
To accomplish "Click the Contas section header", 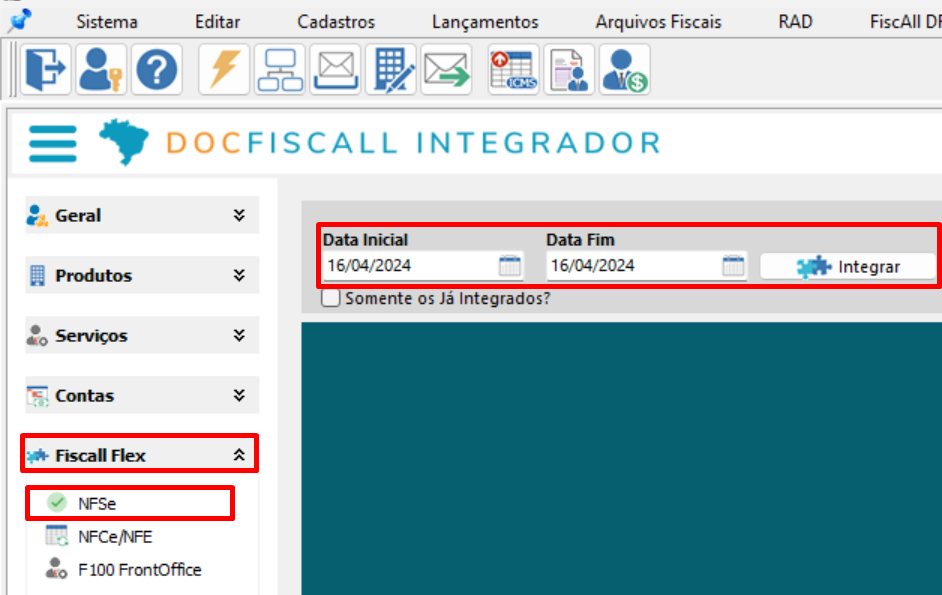I will tap(142, 395).
